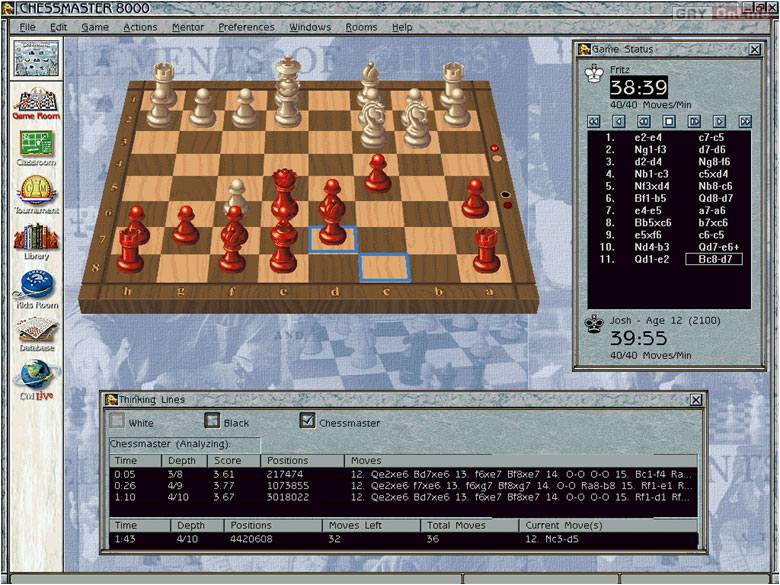The image size is (780, 585).
Task: Stop the move replay
Action: coord(669,121)
